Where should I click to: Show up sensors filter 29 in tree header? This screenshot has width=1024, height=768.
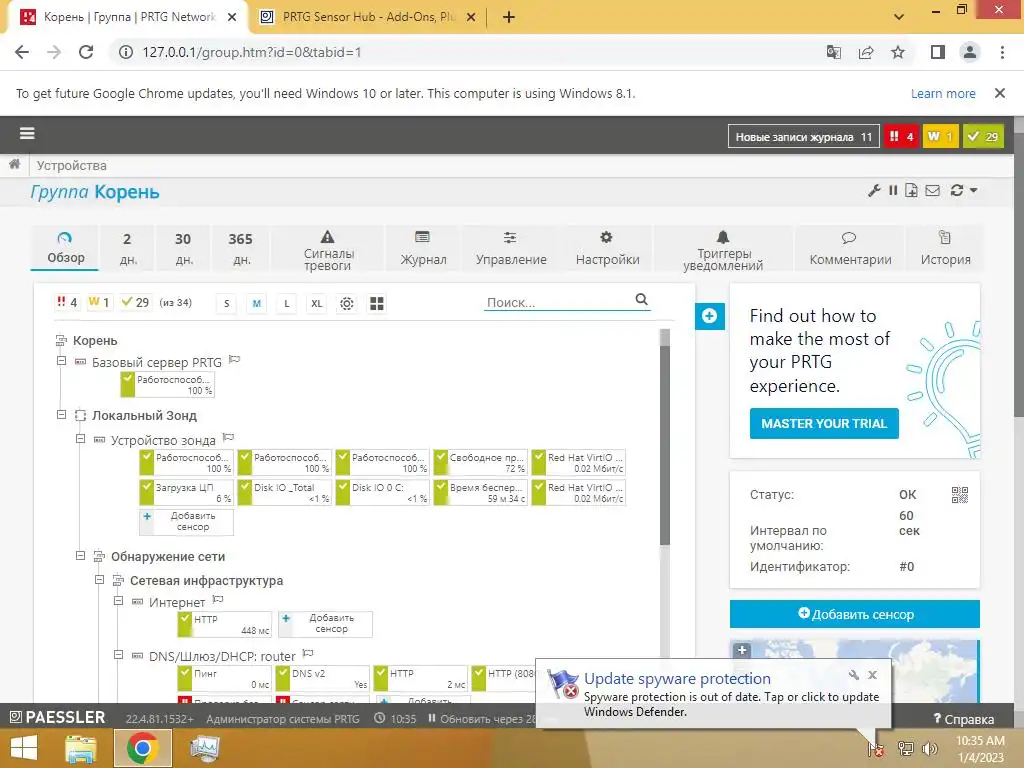(135, 302)
